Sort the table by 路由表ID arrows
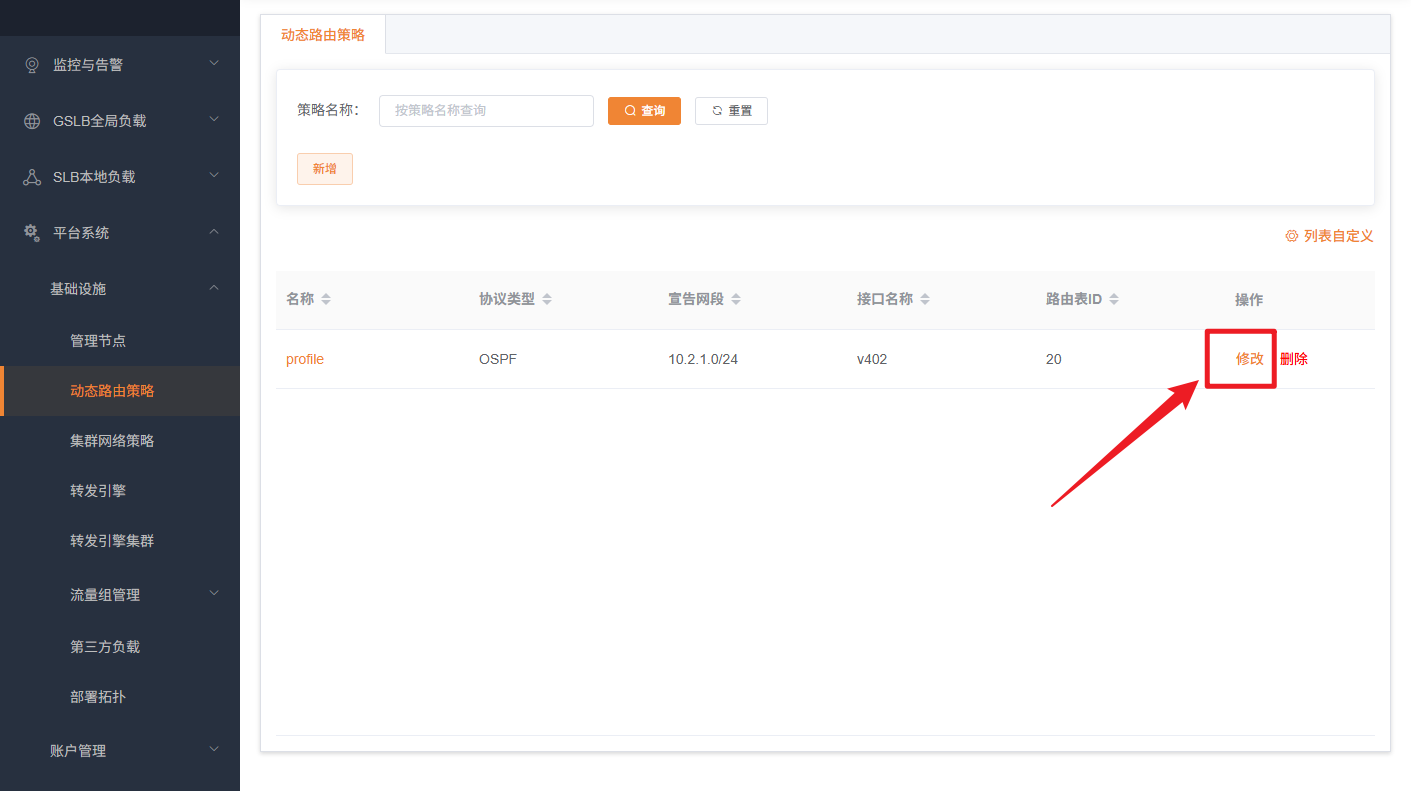Viewport: 1411px width, 791px height. (x=1114, y=300)
